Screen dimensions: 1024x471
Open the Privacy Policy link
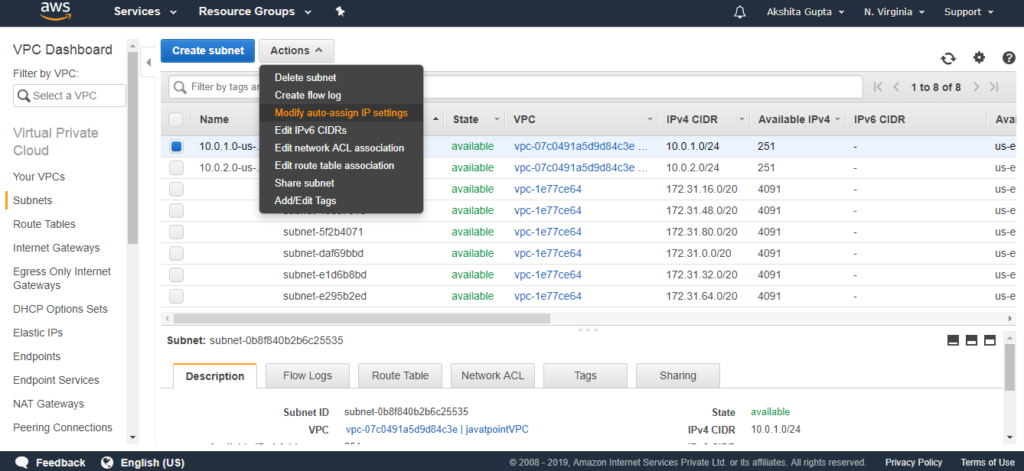coord(914,463)
